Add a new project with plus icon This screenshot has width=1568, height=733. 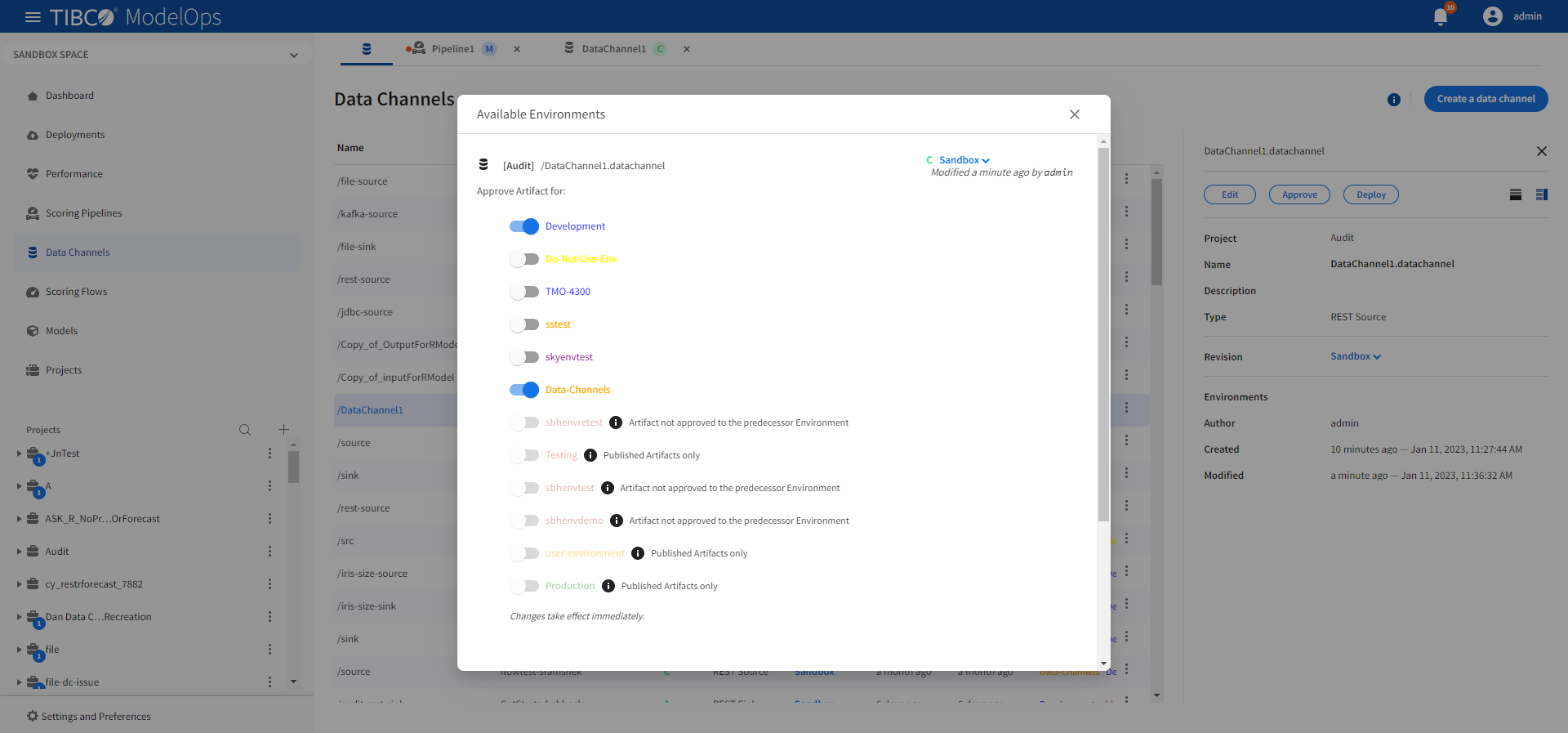(x=283, y=429)
